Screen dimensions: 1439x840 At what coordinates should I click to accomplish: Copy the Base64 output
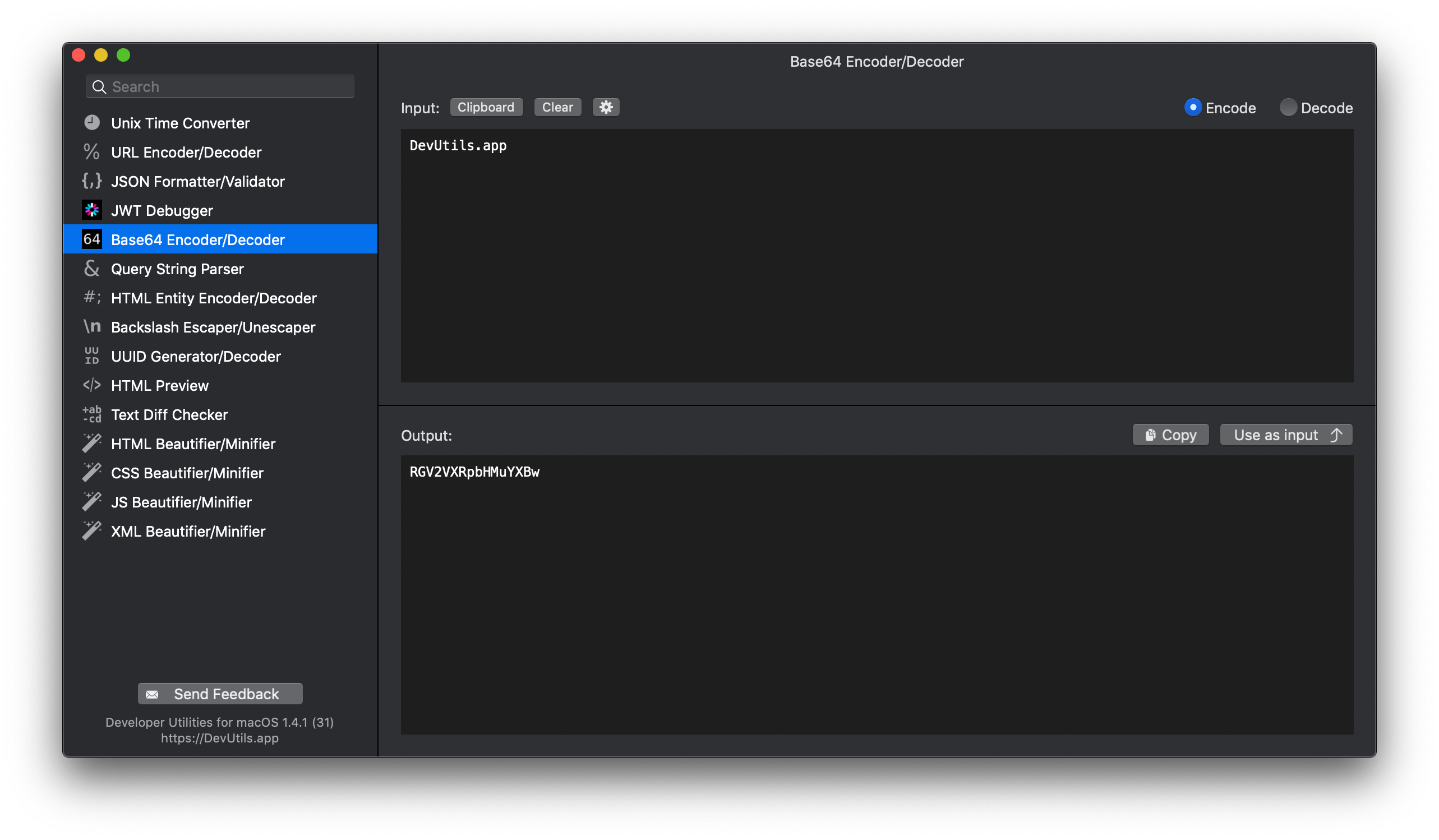point(1170,435)
